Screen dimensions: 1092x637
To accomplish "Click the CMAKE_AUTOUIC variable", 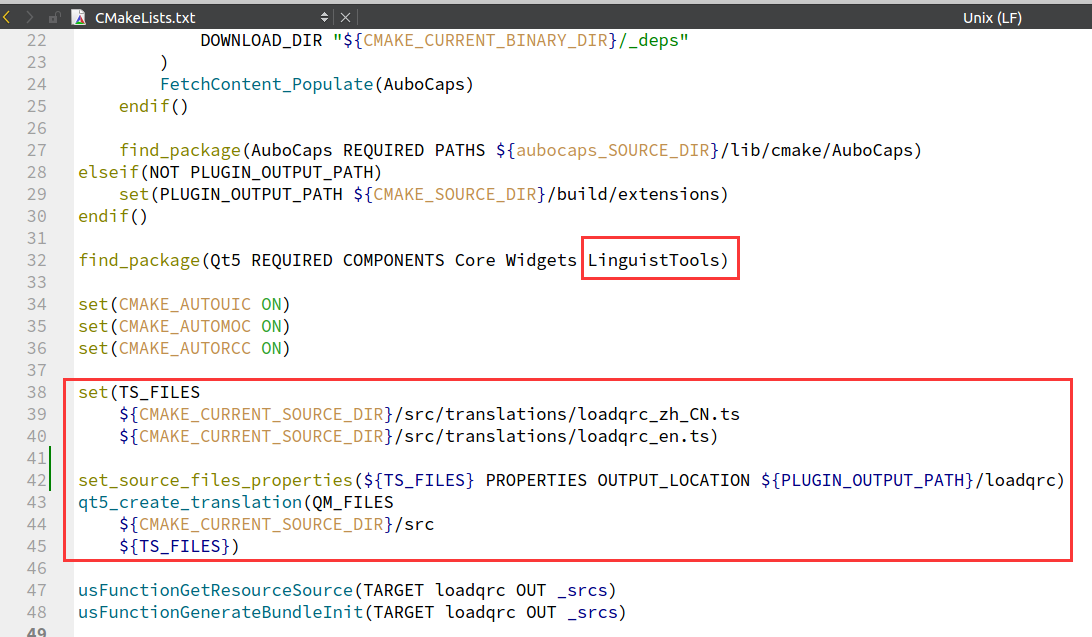I will [x=185, y=304].
